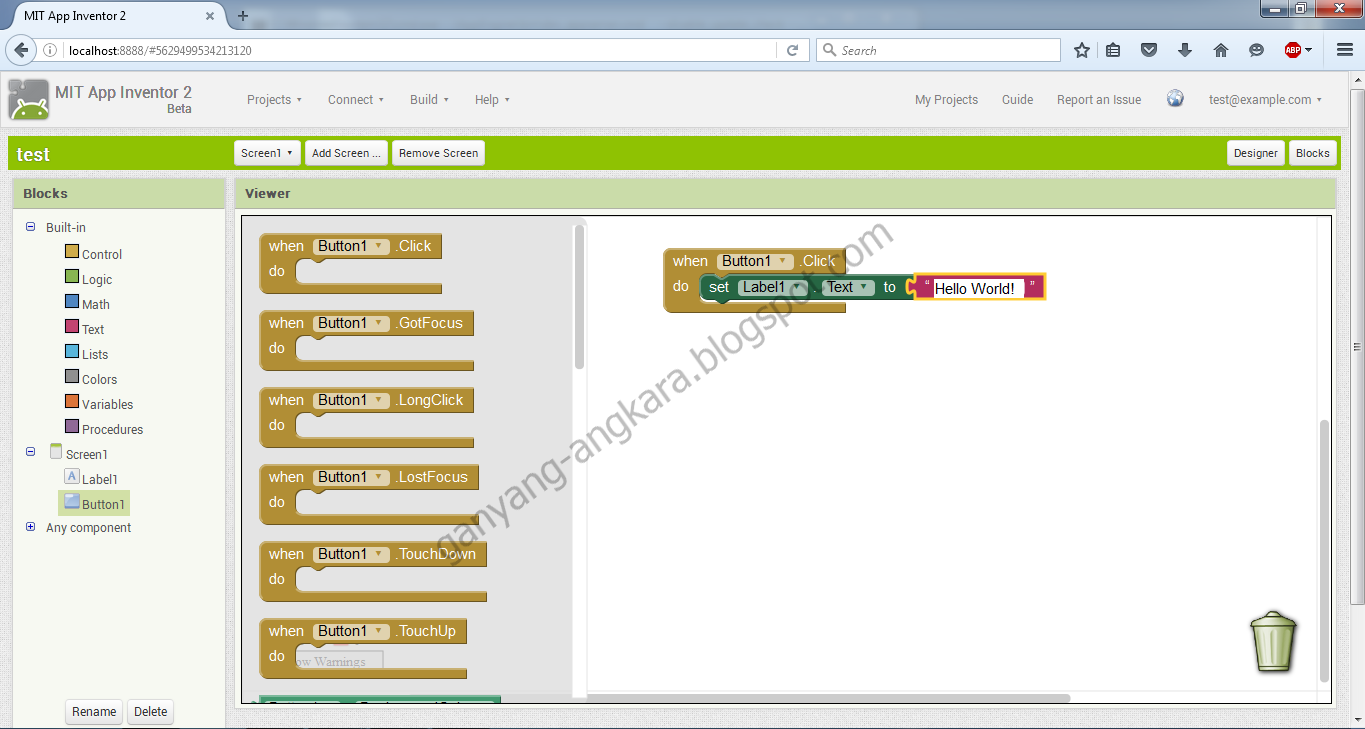
Task: Open the Connect menu
Action: [x=355, y=99]
